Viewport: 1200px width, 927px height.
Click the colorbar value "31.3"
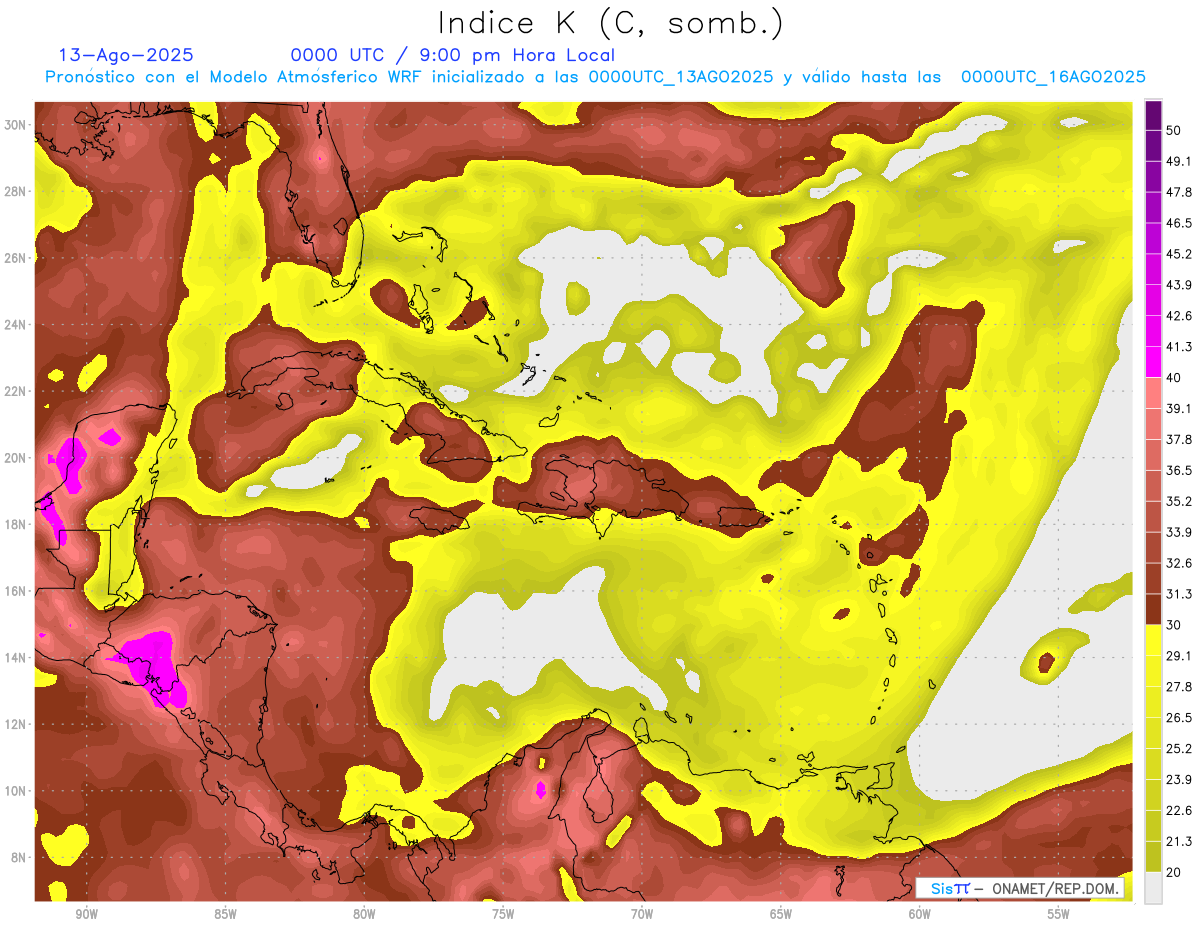tap(1179, 594)
